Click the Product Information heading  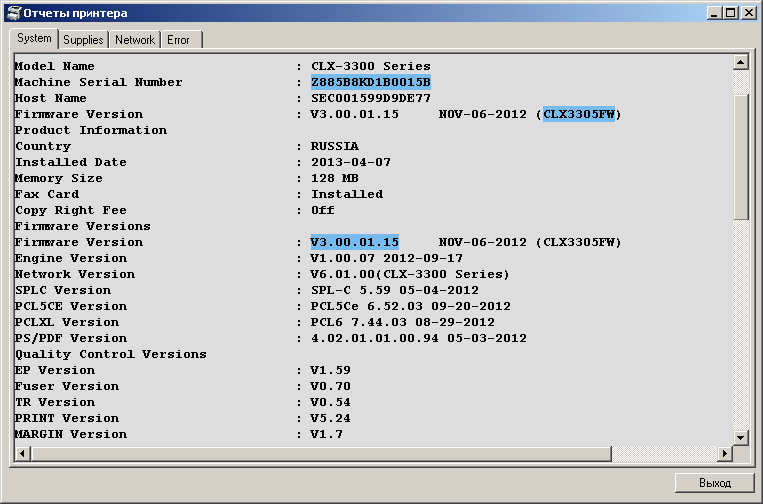coord(91,130)
